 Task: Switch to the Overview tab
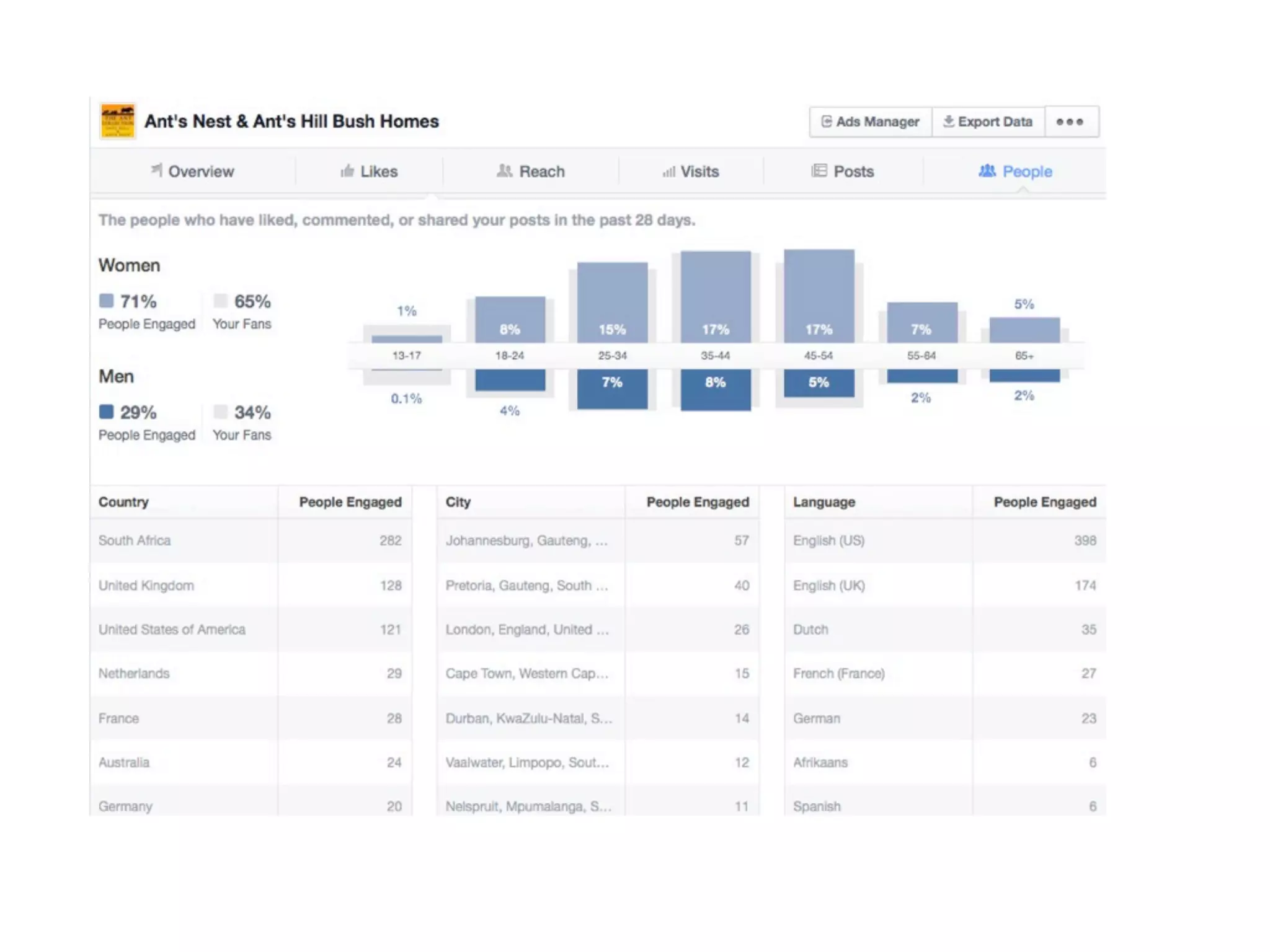(193, 171)
